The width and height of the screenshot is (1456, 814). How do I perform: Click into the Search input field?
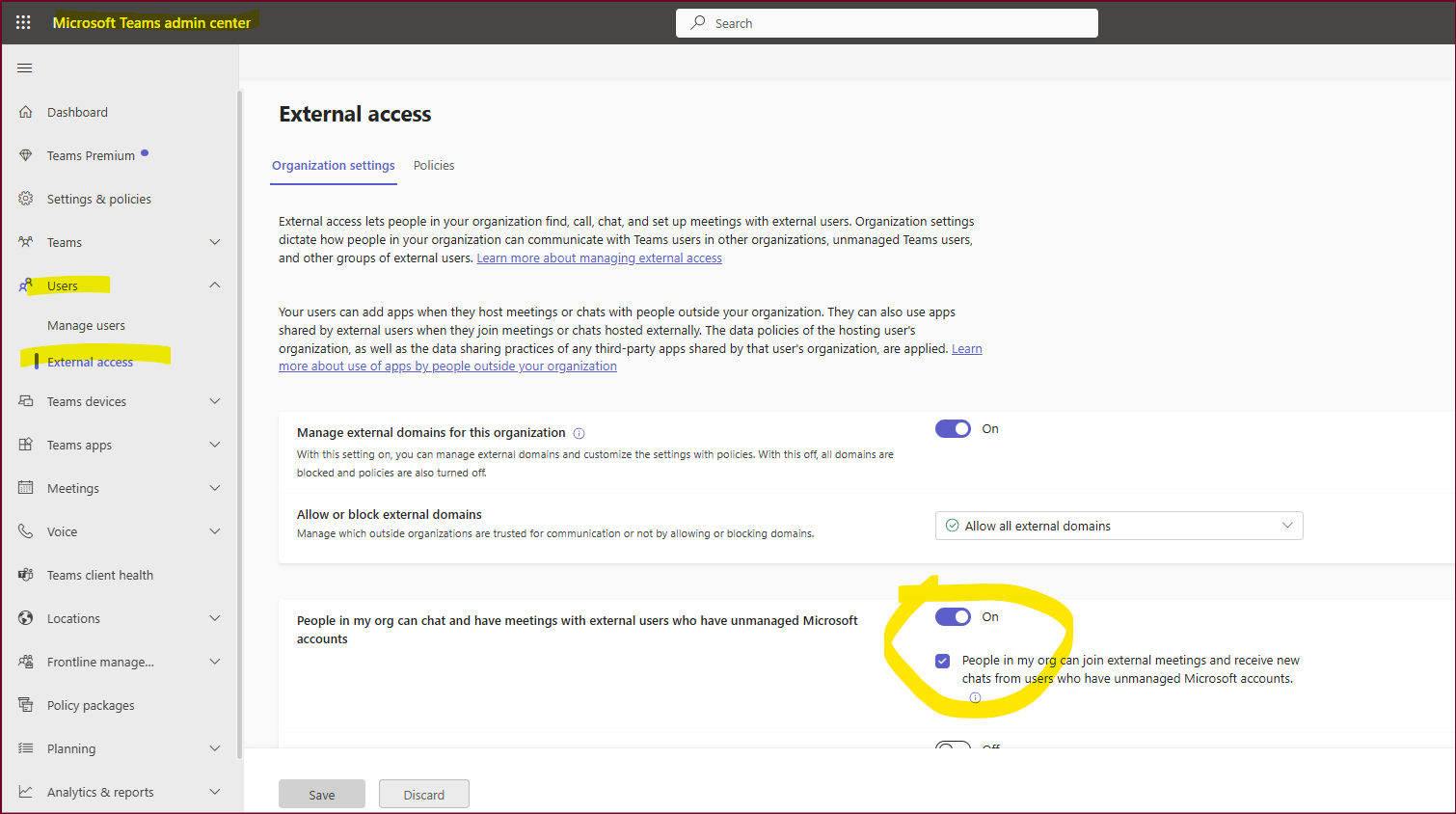(x=887, y=23)
